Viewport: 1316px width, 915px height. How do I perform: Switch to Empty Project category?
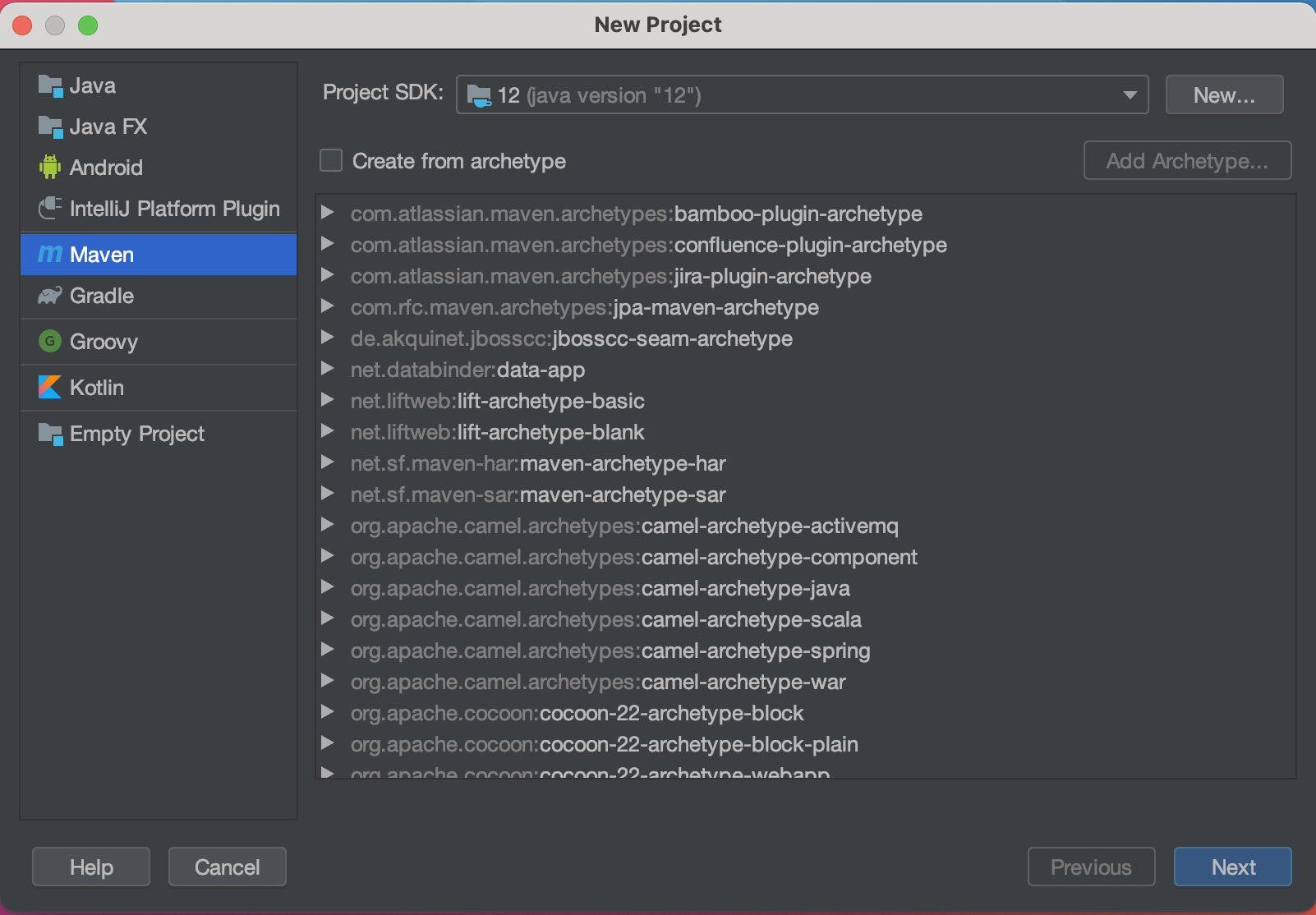tap(136, 434)
